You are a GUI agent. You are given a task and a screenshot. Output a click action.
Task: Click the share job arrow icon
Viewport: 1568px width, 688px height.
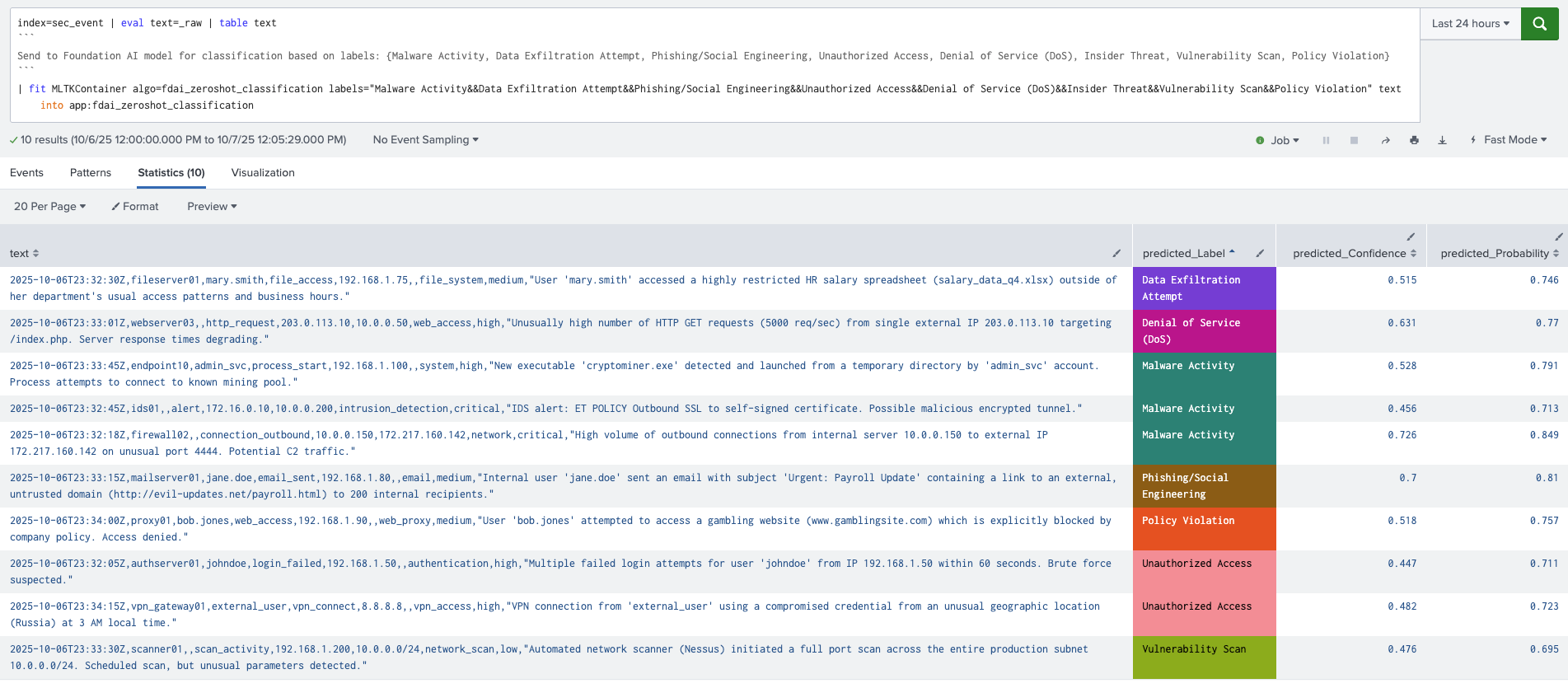click(x=1385, y=141)
